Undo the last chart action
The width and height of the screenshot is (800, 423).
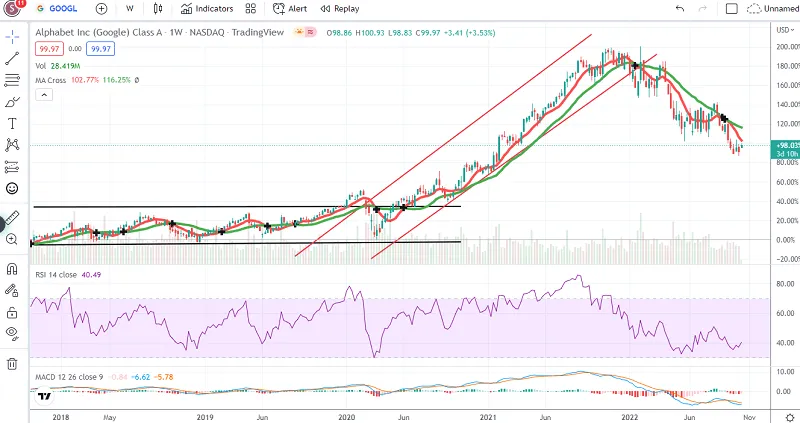[680, 9]
